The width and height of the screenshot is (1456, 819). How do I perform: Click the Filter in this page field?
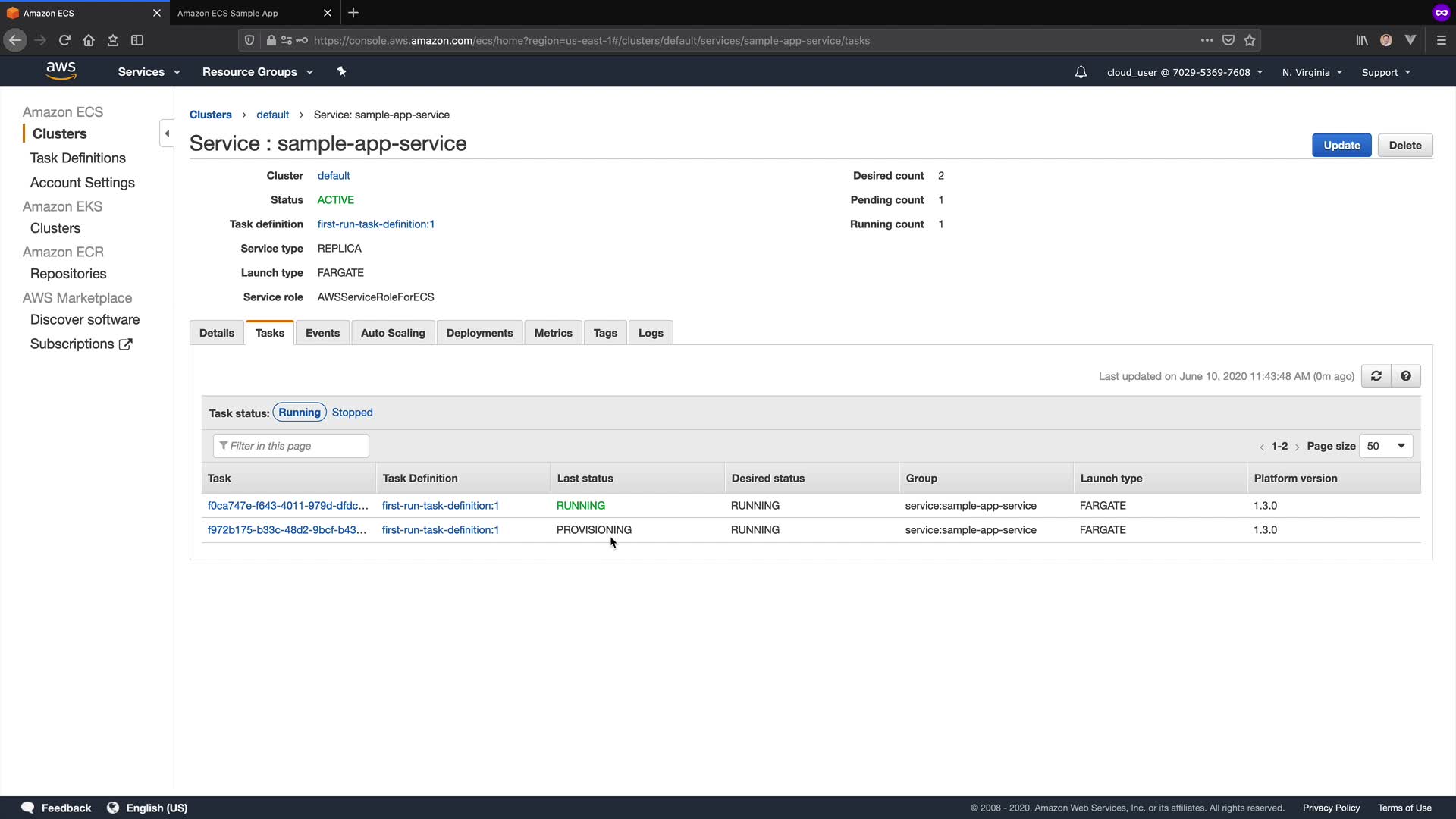pos(291,446)
